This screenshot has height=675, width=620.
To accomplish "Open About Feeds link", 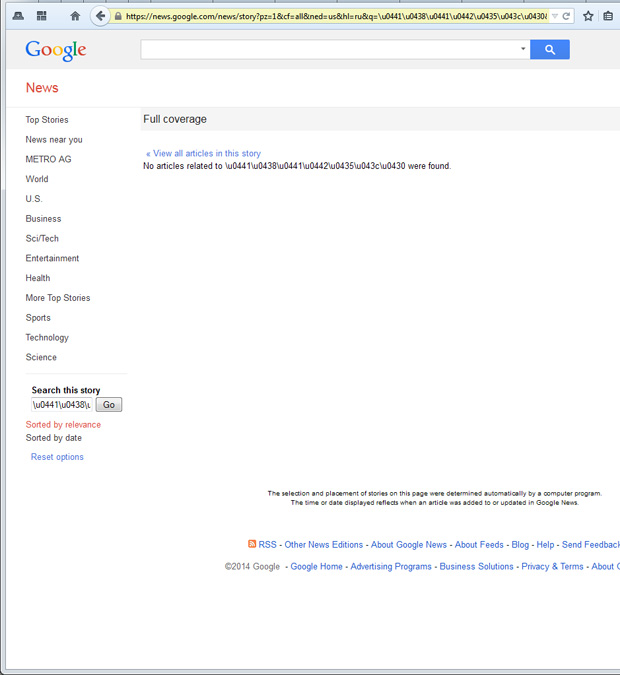I will click(x=479, y=545).
